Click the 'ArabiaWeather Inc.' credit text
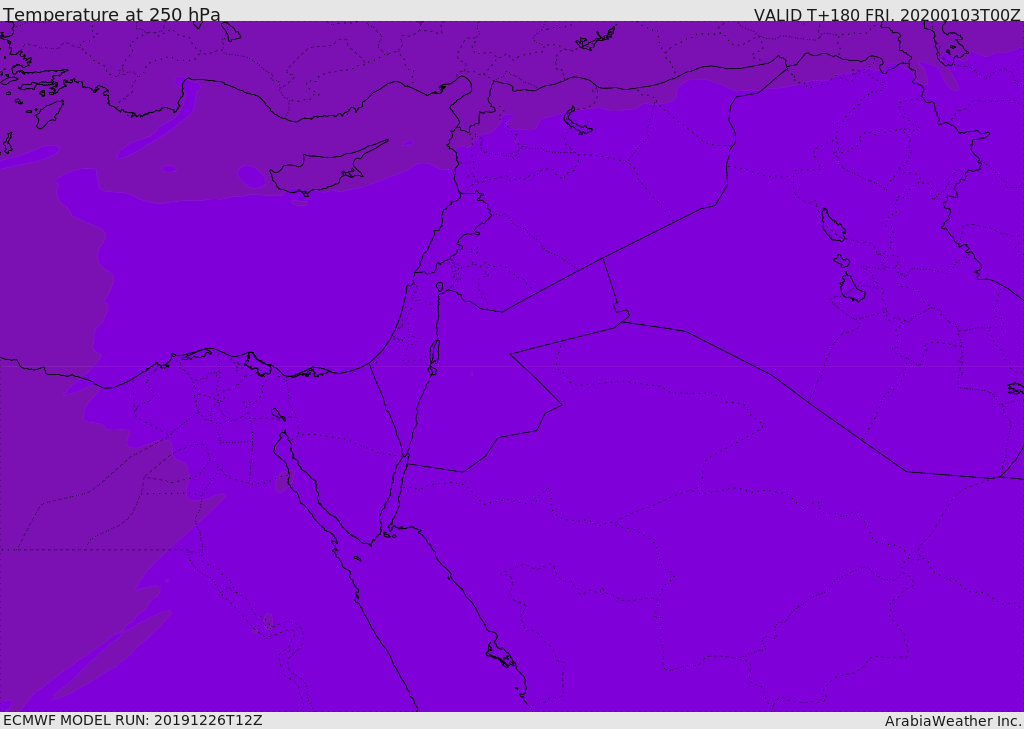 953,721
